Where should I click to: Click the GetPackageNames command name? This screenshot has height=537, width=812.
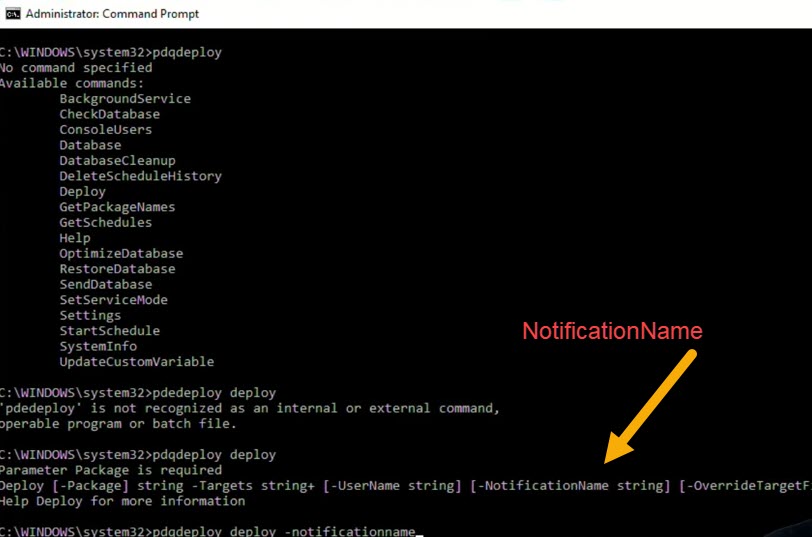pos(118,207)
